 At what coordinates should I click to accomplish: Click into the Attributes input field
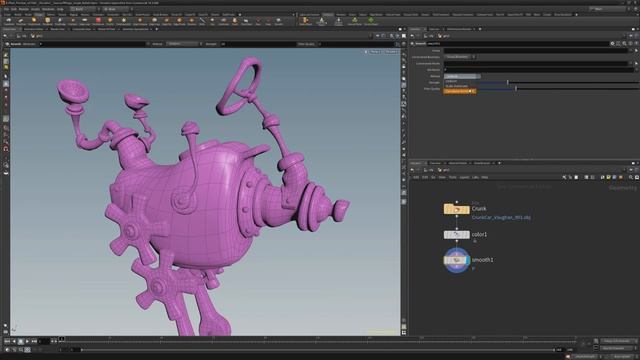pos(539,70)
